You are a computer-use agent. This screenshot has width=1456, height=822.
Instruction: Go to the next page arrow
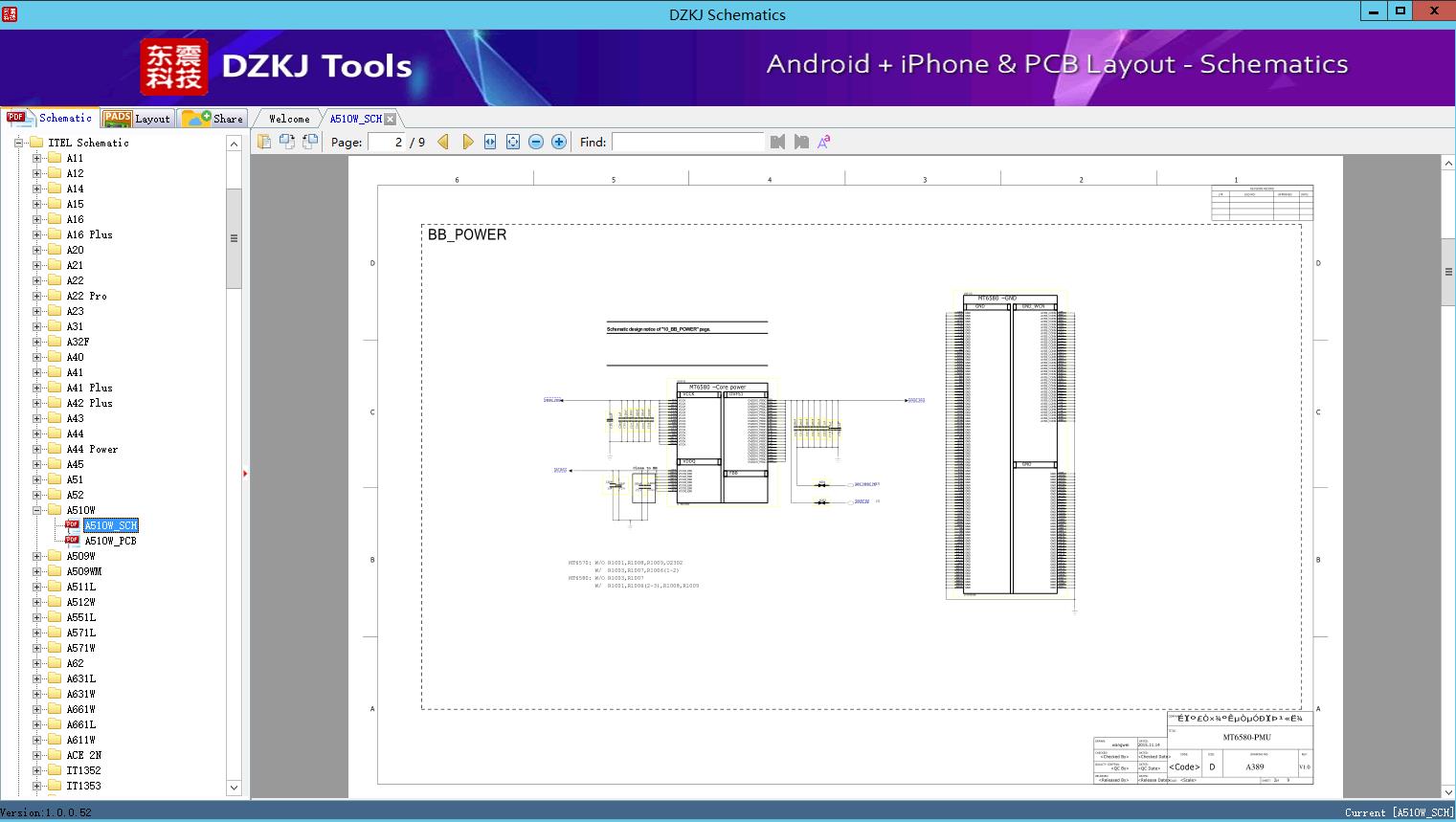tap(467, 142)
